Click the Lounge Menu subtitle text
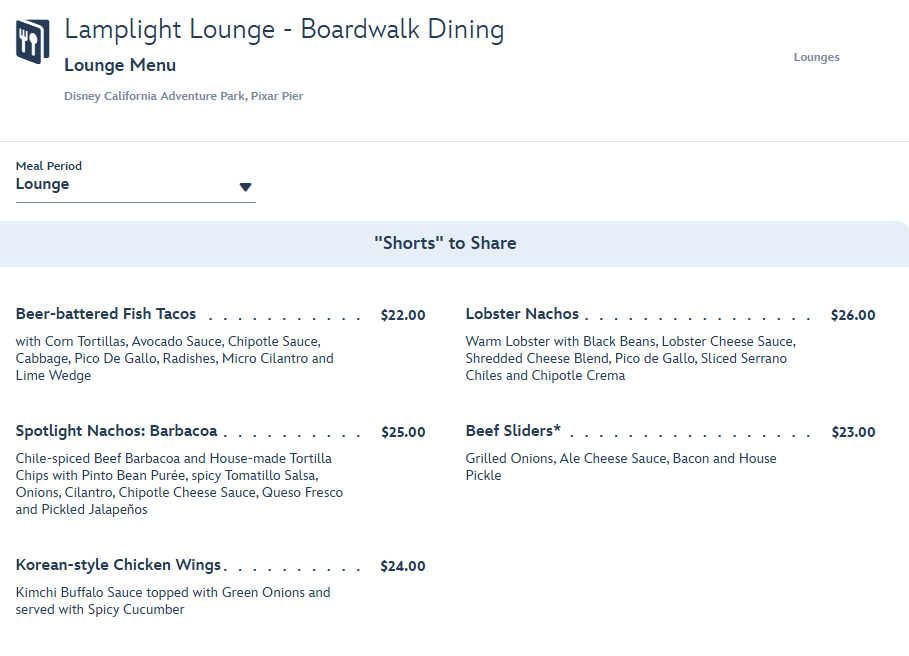The width and height of the screenshot is (909, 656). click(x=120, y=64)
